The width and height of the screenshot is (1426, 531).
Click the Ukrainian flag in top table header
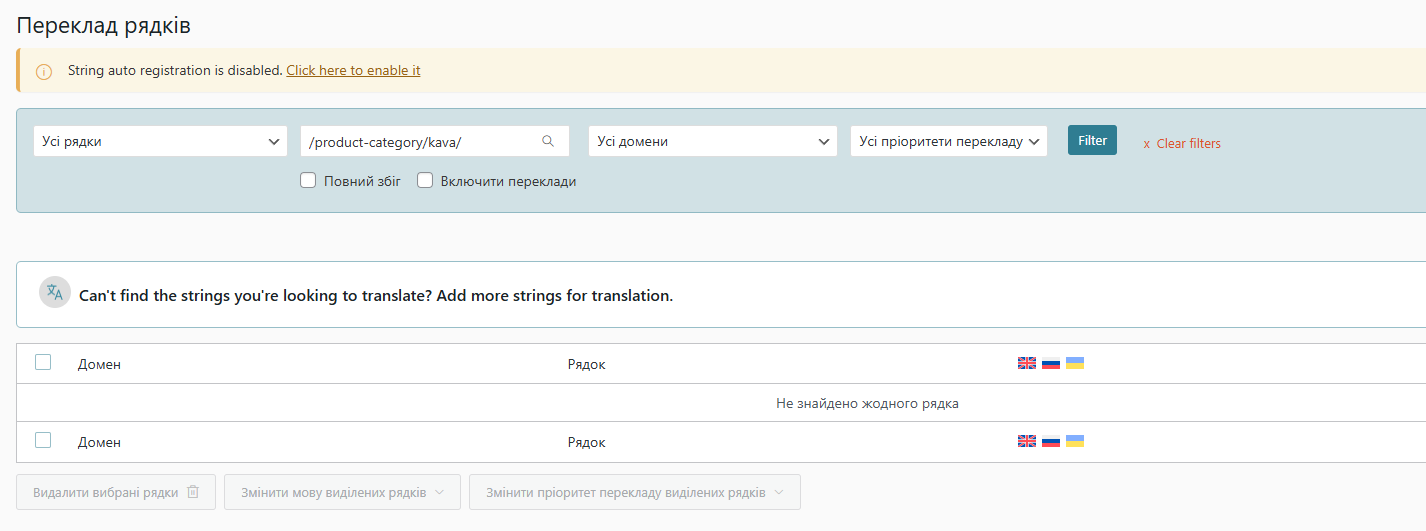pyautogui.click(x=1075, y=363)
